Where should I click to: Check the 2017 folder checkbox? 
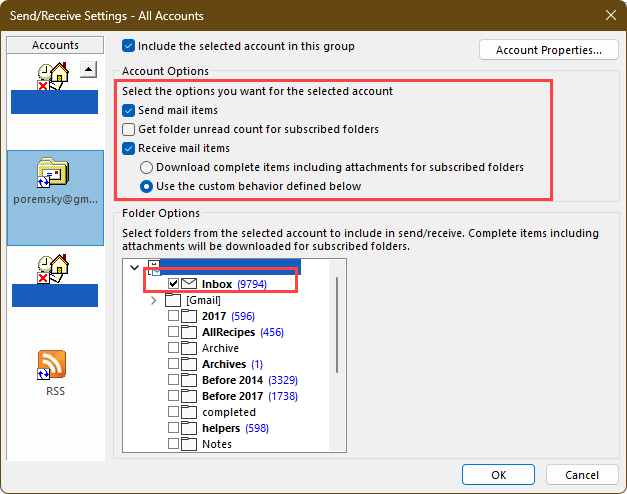point(173,316)
